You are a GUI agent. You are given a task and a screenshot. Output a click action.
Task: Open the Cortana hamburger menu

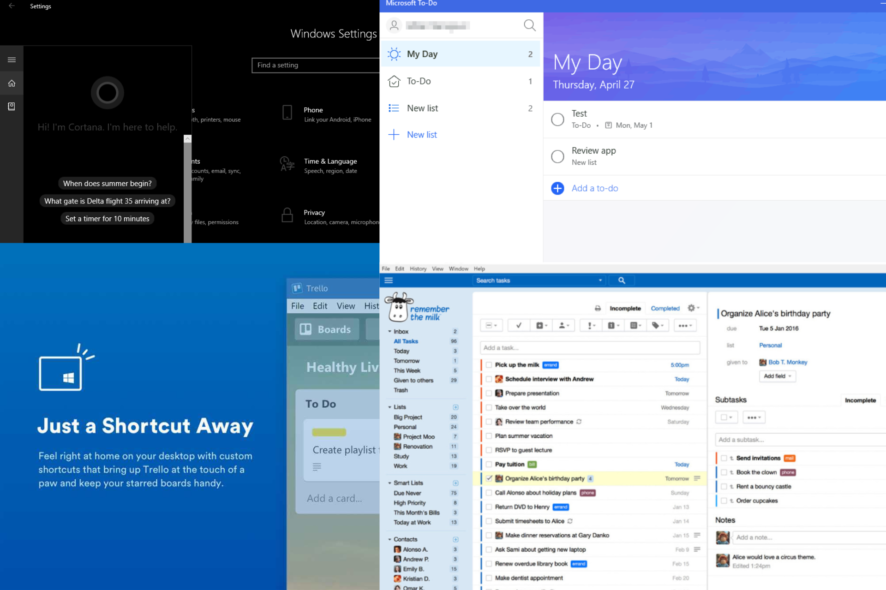(x=11, y=59)
